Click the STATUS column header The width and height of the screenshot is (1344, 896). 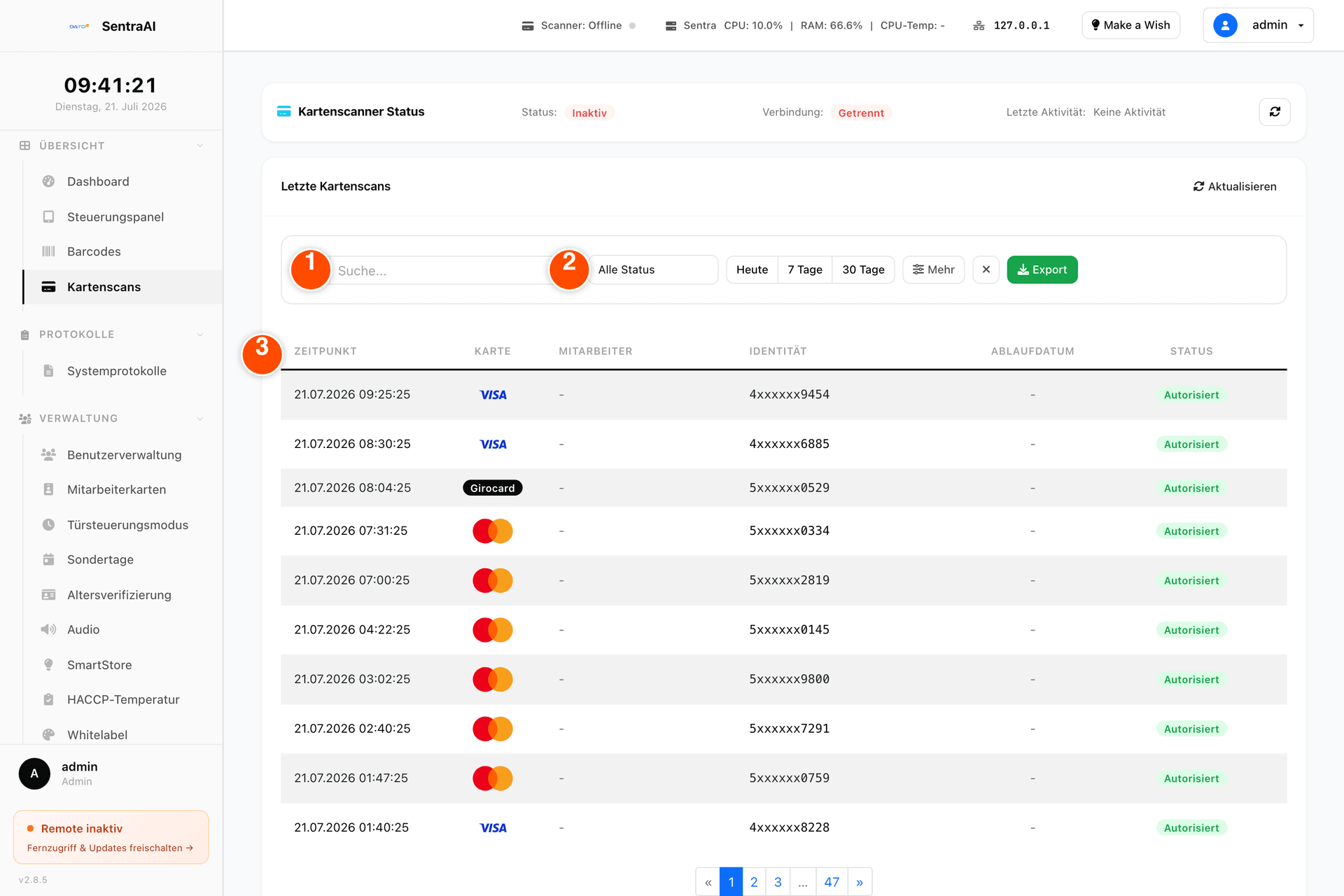(1191, 351)
